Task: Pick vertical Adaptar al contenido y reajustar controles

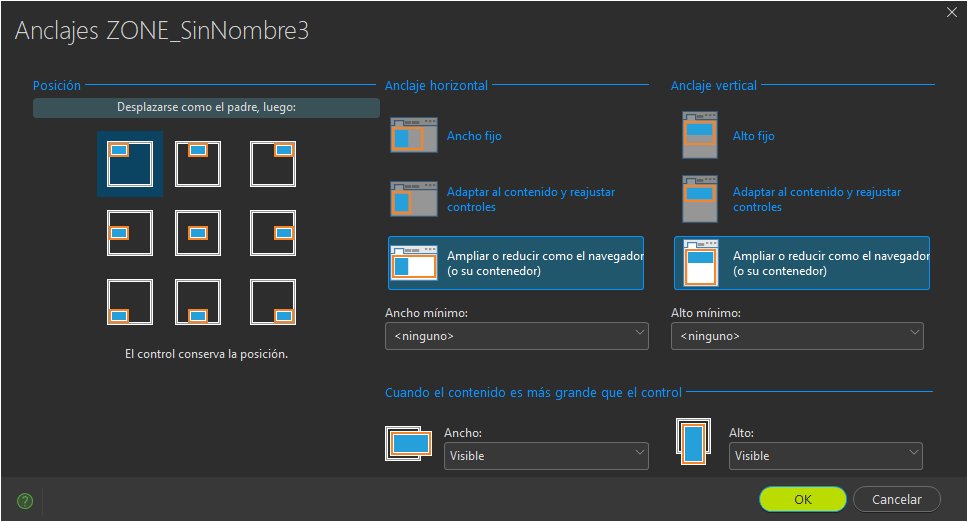Action: pos(817,199)
